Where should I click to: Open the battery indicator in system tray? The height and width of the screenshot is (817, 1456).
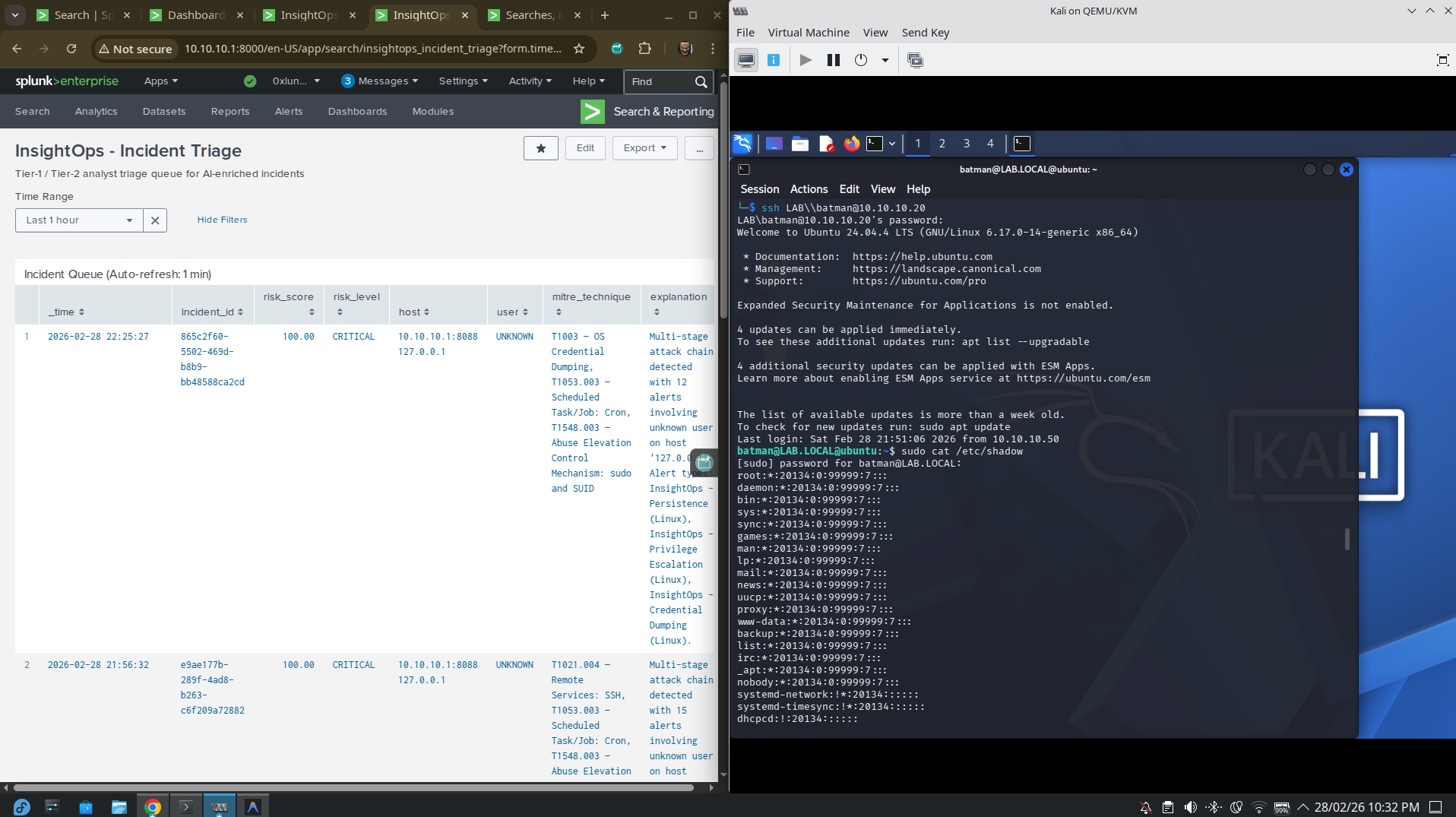(x=1282, y=807)
